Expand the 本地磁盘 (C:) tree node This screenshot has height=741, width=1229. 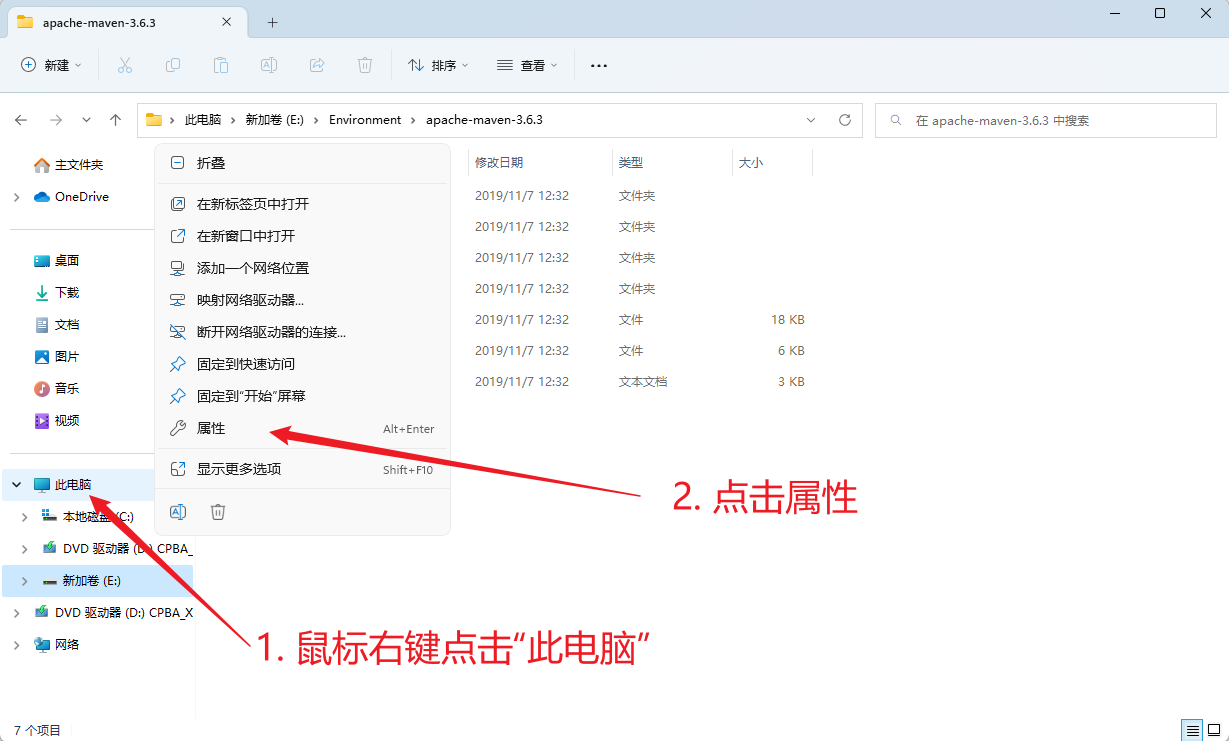coord(25,517)
